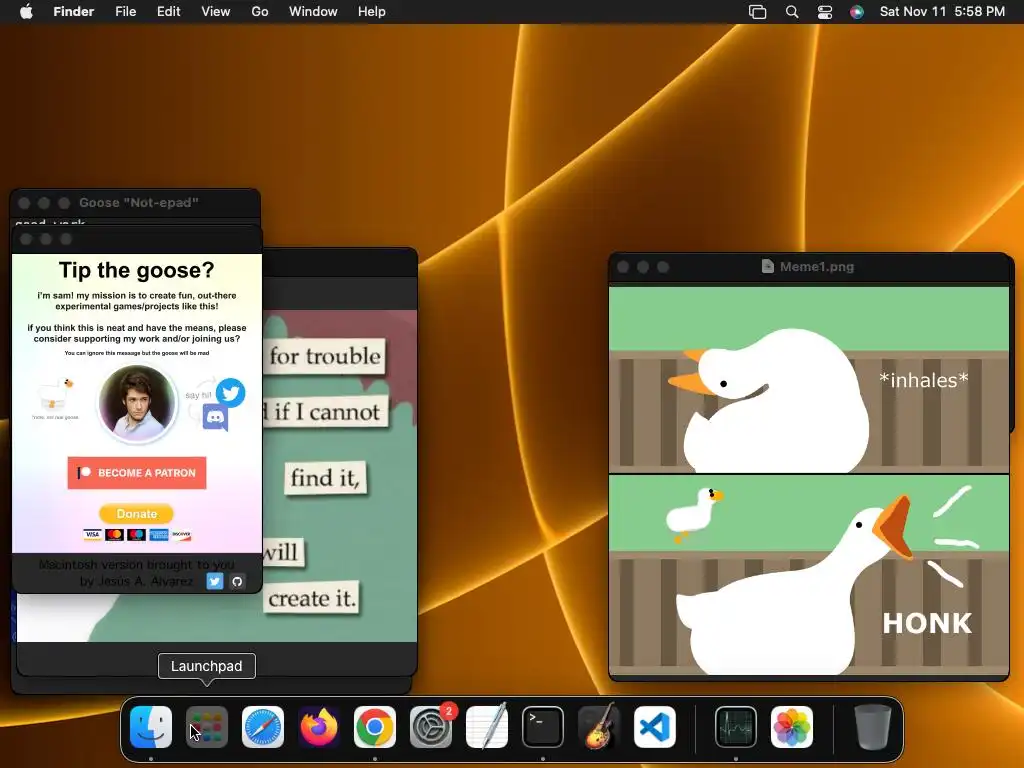Open the Apple menu
Image resolution: width=1024 pixels, height=768 pixels.
pyautogui.click(x=26, y=12)
